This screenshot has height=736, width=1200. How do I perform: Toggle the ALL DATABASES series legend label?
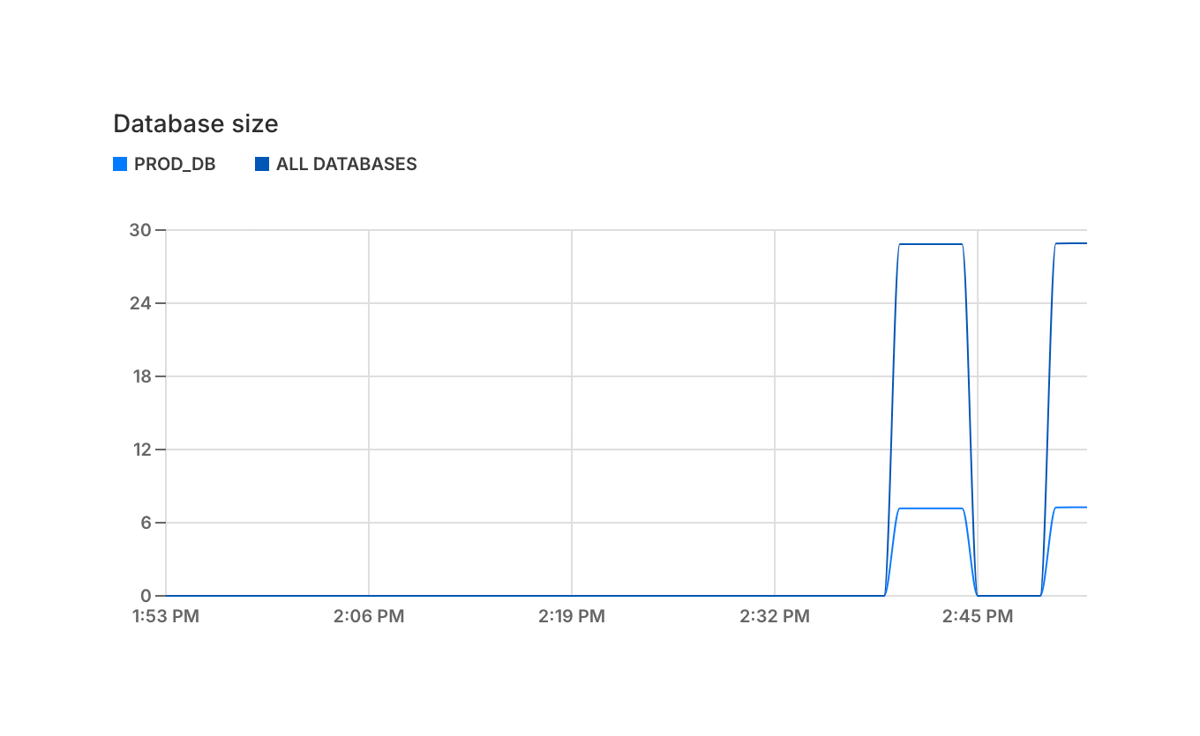pyautogui.click(x=346, y=164)
